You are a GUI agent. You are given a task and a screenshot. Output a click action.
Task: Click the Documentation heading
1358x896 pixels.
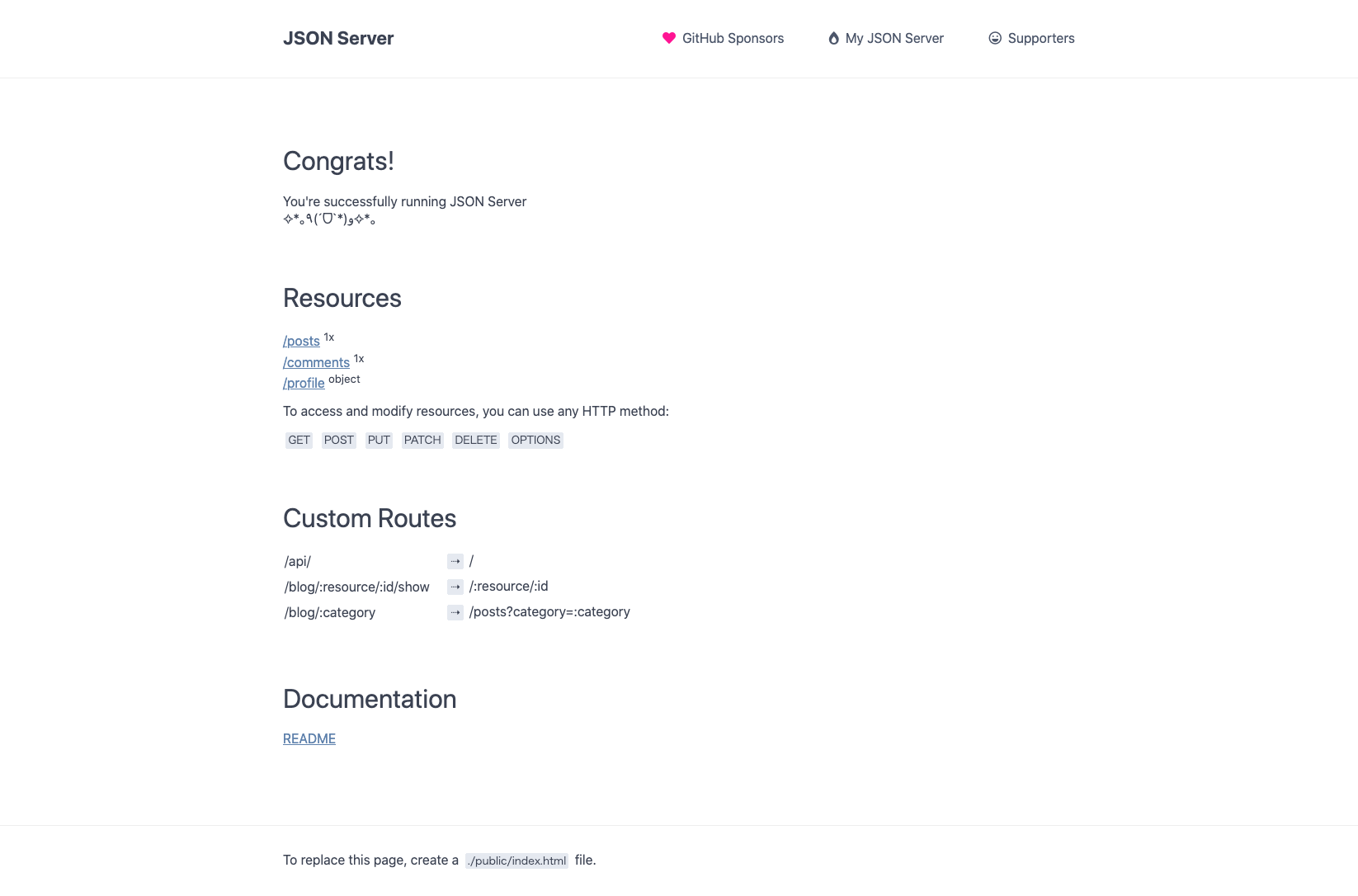(x=370, y=699)
